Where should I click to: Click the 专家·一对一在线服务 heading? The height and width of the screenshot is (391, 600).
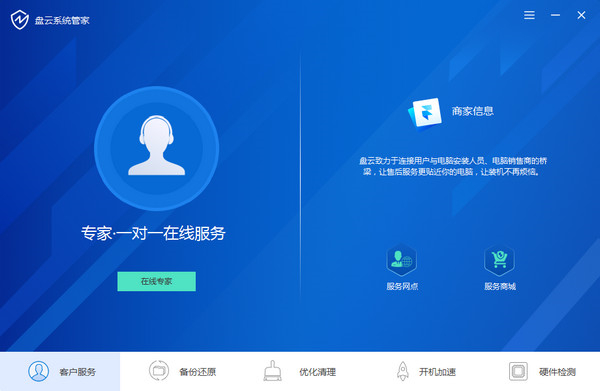(x=153, y=233)
